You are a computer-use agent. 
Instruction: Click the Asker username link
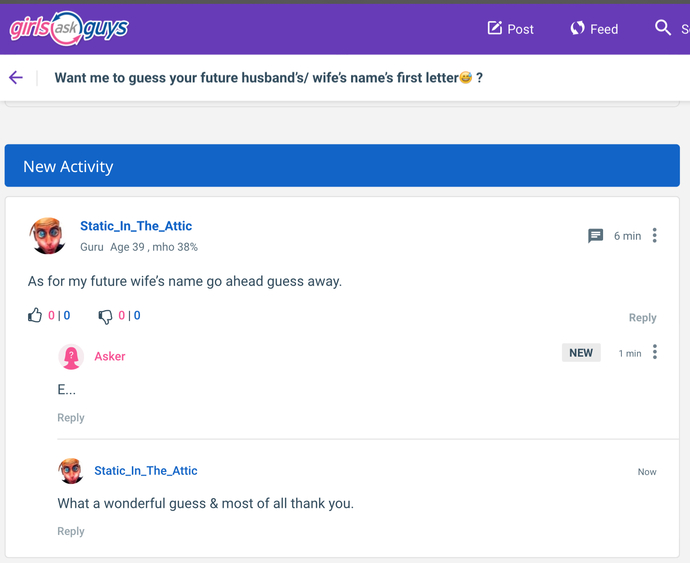pos(110,356)
